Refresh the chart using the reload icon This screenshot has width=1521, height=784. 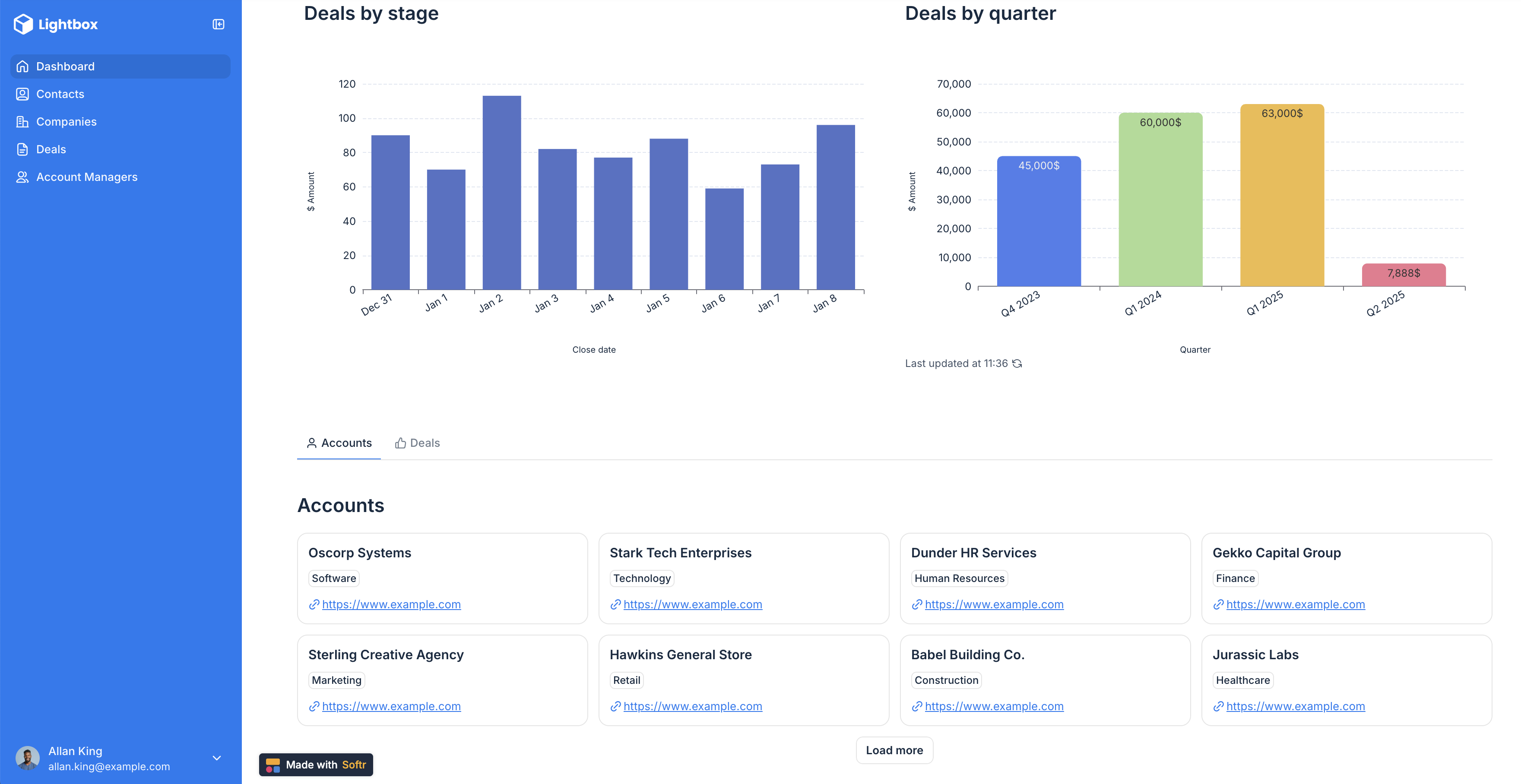tap(1017, 364)
